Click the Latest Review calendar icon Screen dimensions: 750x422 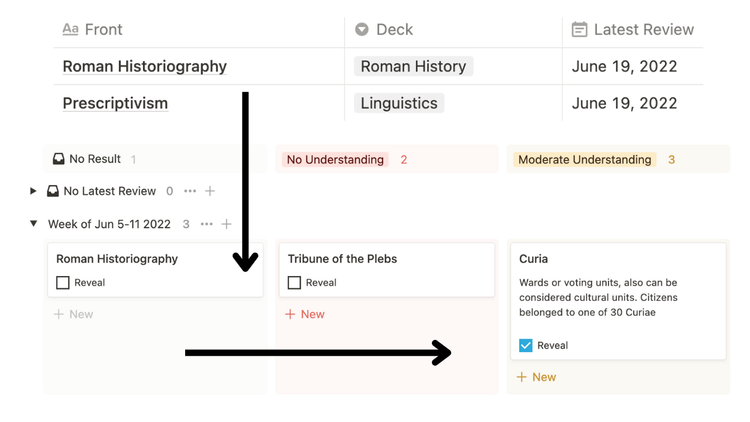click(579, 30)
